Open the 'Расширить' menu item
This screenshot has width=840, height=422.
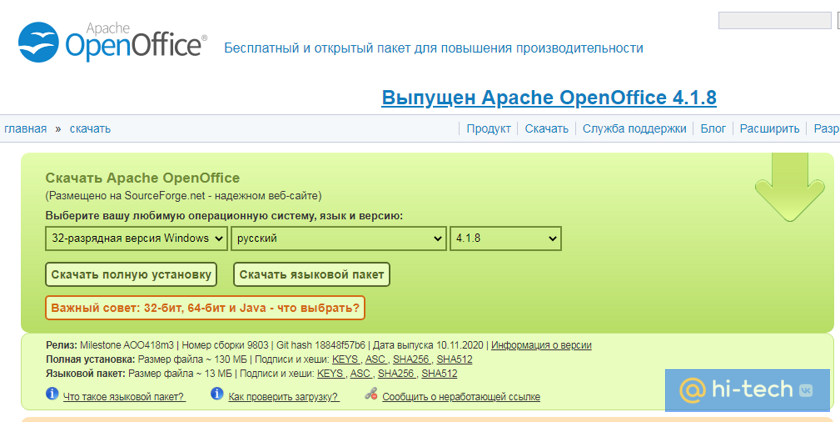(769, 129)
